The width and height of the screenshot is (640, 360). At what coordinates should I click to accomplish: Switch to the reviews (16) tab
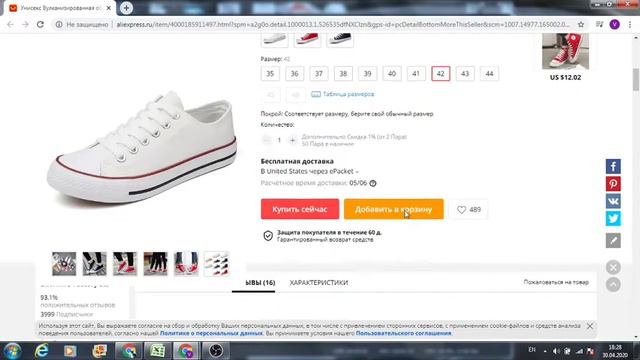[x=260, y=282]
